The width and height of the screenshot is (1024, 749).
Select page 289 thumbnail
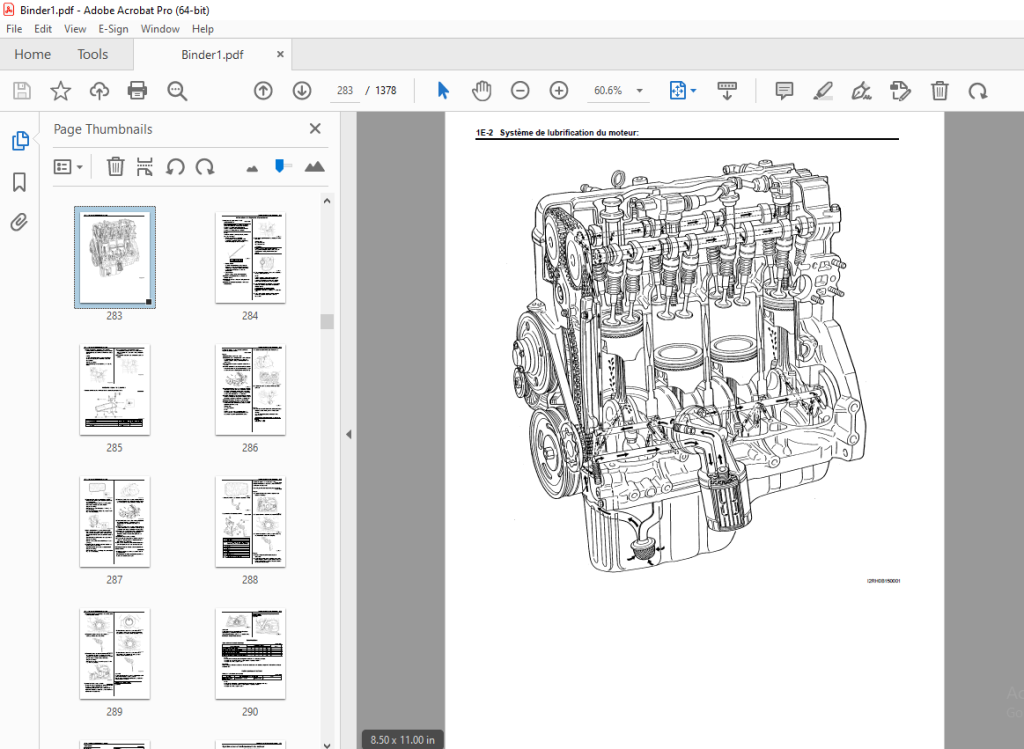[115, 654]
